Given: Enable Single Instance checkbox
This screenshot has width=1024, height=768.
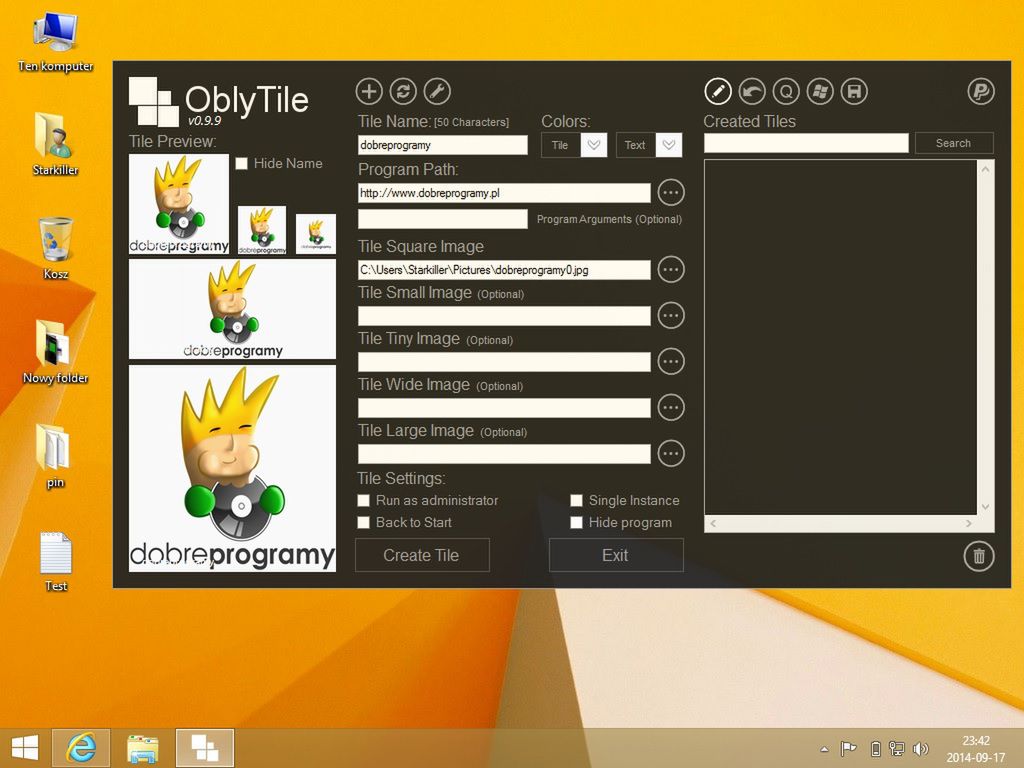Looking at the screenshot, I should (576, 500).
